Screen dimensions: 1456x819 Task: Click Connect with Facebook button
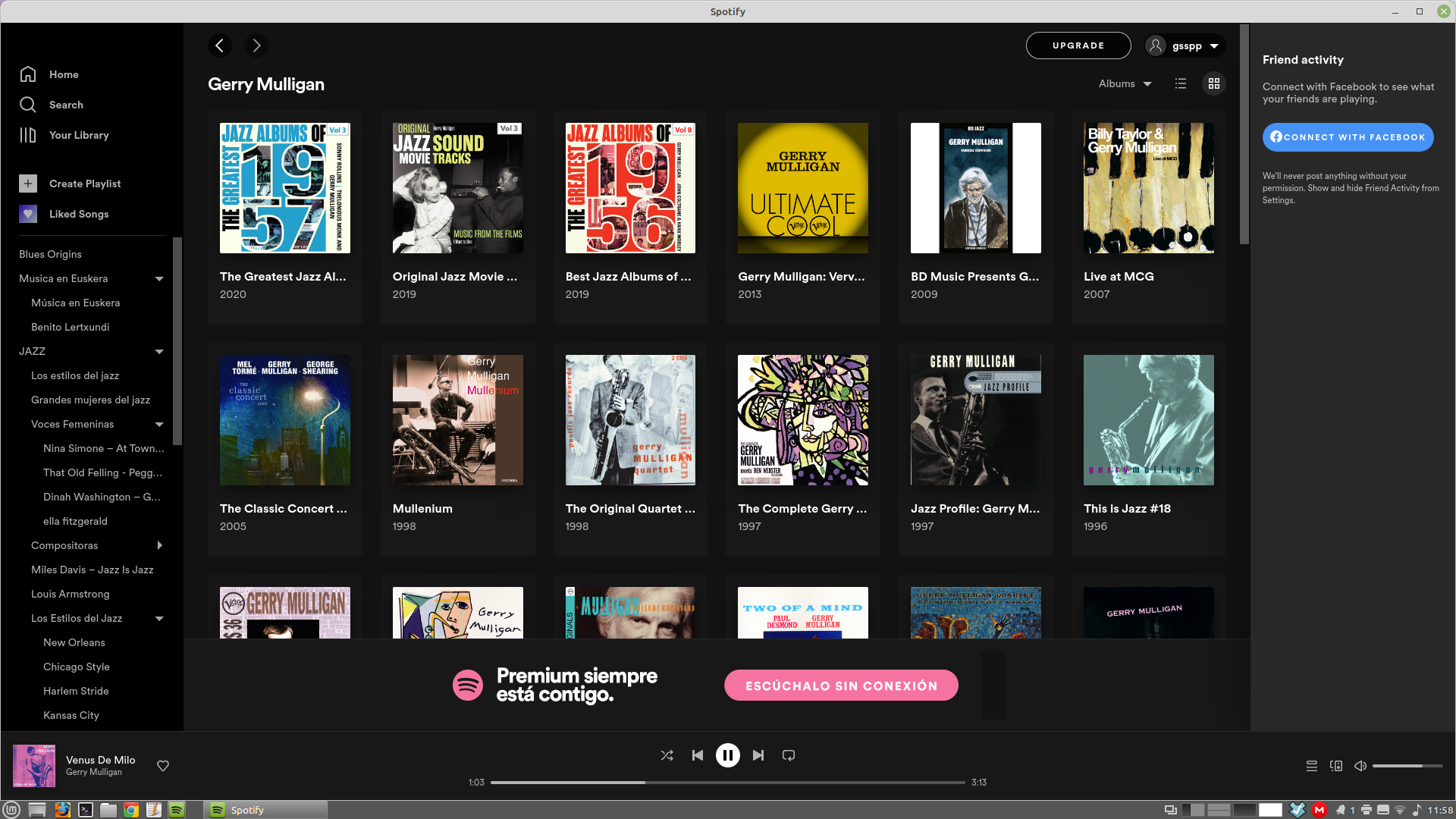coord(1348,137)
